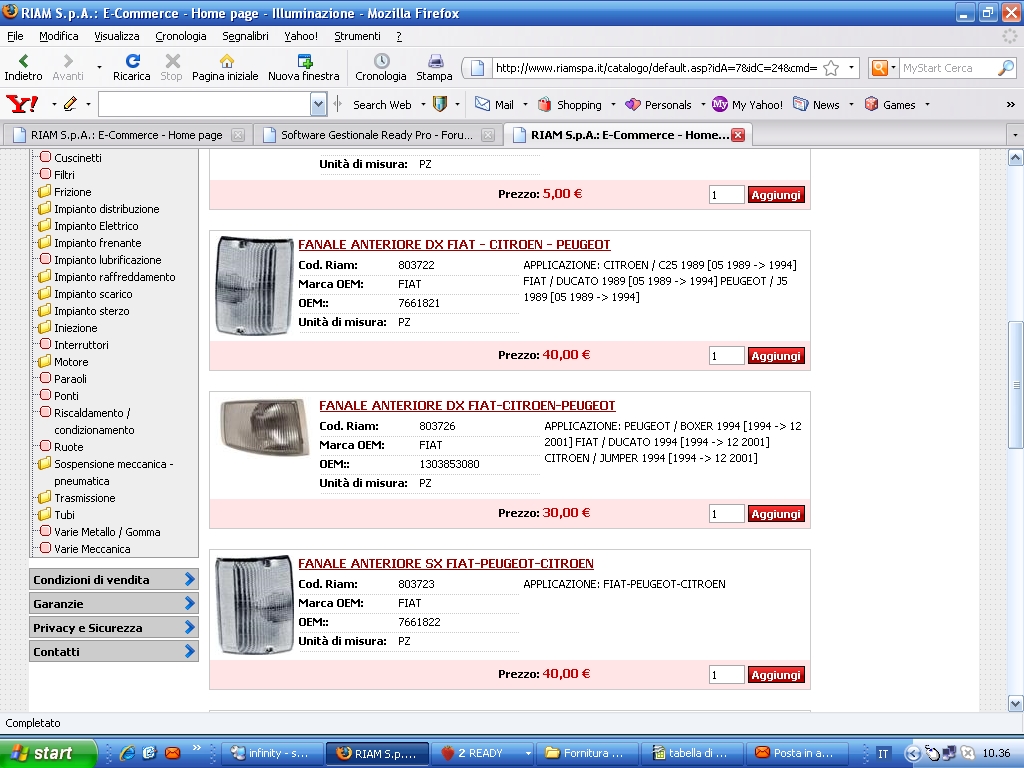Open the URL bar history dropdown arrow

[851, 67]
